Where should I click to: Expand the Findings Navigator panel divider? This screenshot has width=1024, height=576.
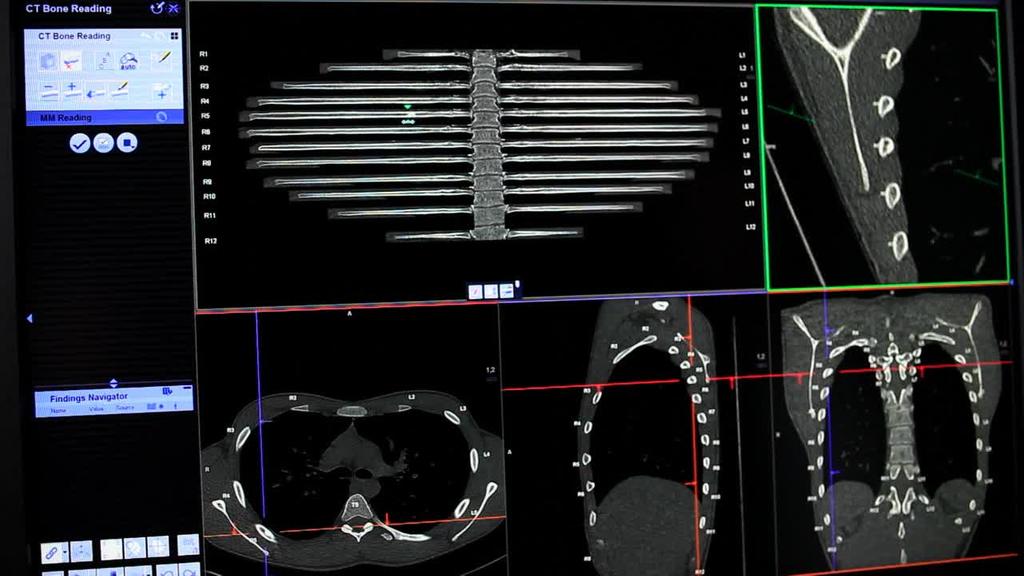113,382
